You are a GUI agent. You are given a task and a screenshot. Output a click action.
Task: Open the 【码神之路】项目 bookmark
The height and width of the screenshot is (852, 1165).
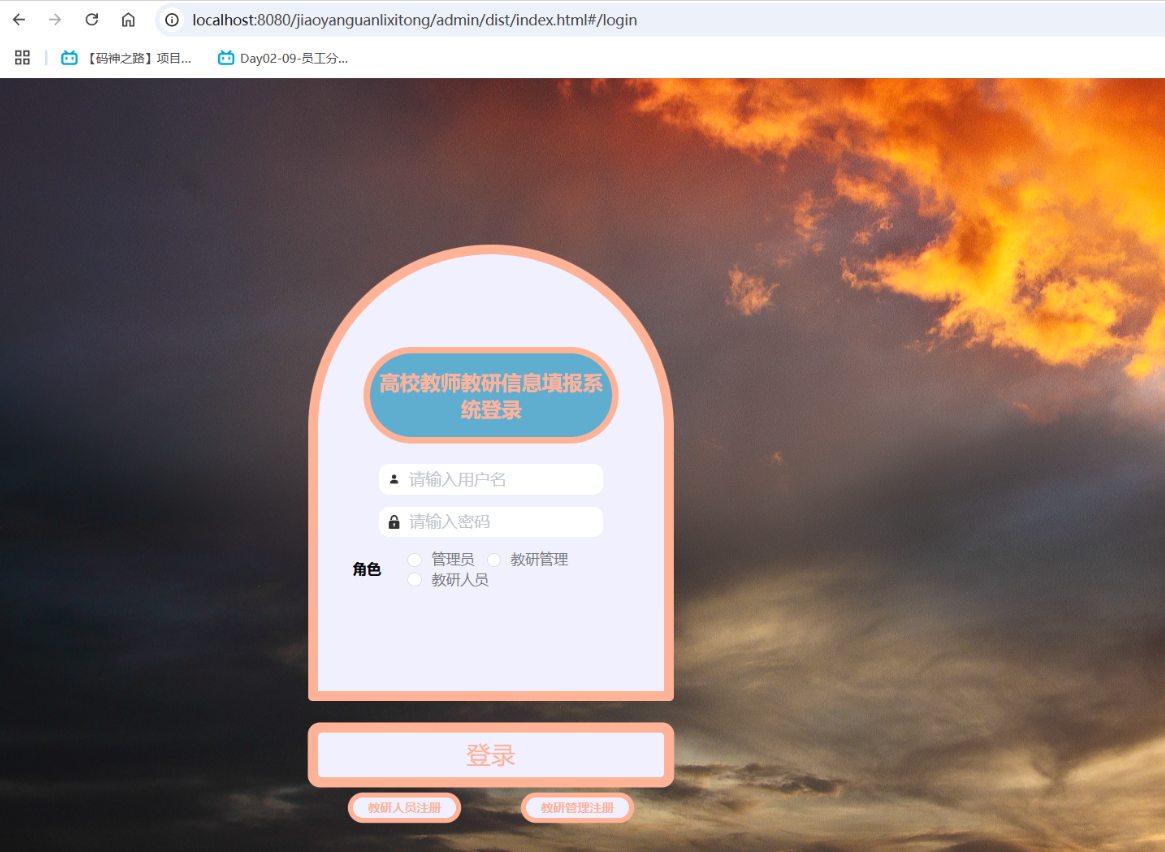[x=130, y=57]
